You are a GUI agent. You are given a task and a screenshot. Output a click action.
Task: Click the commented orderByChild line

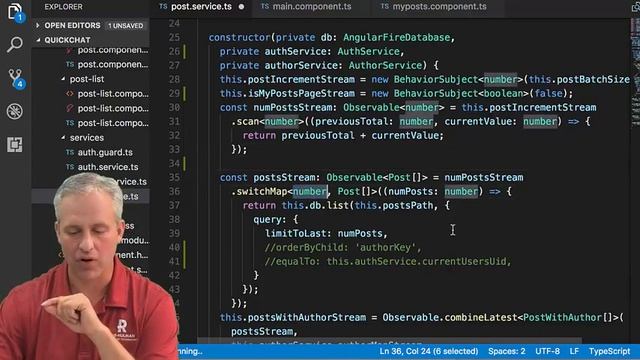tap(342, 247)
